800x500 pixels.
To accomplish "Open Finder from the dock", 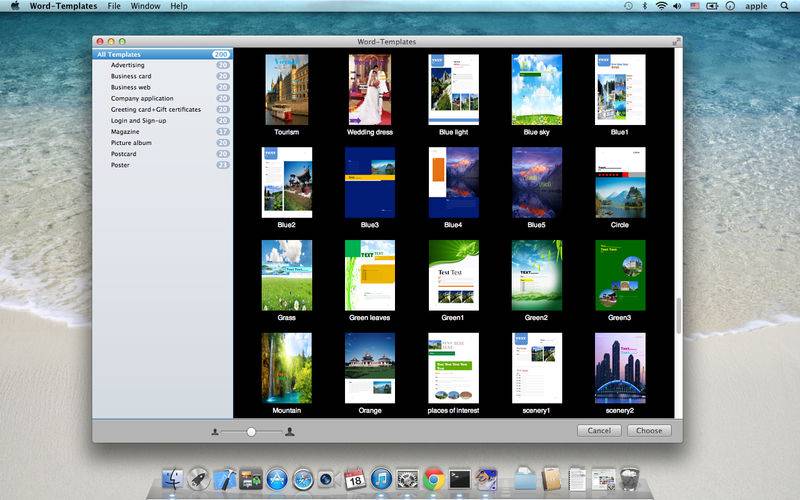I will 173,480.
